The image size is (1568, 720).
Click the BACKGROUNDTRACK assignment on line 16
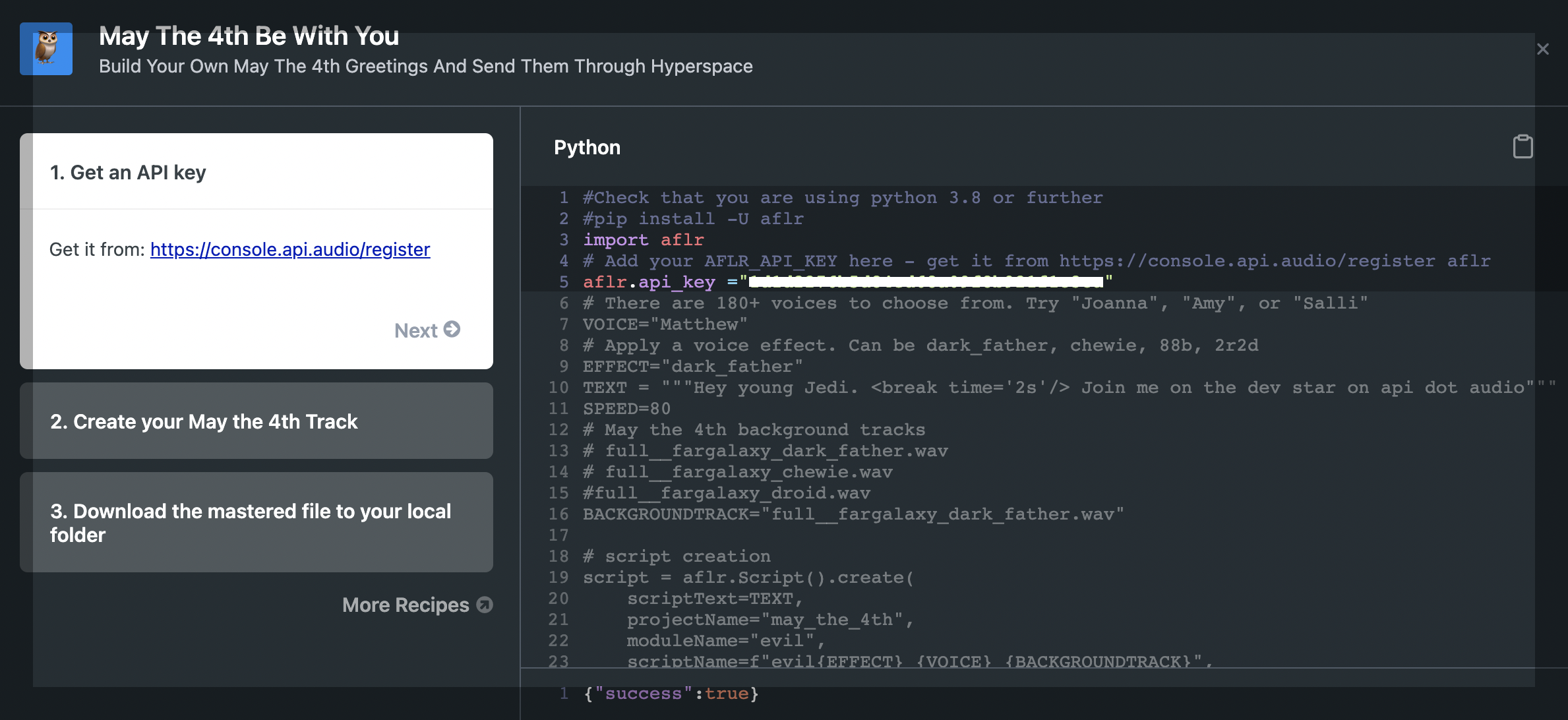coord(853,514)
